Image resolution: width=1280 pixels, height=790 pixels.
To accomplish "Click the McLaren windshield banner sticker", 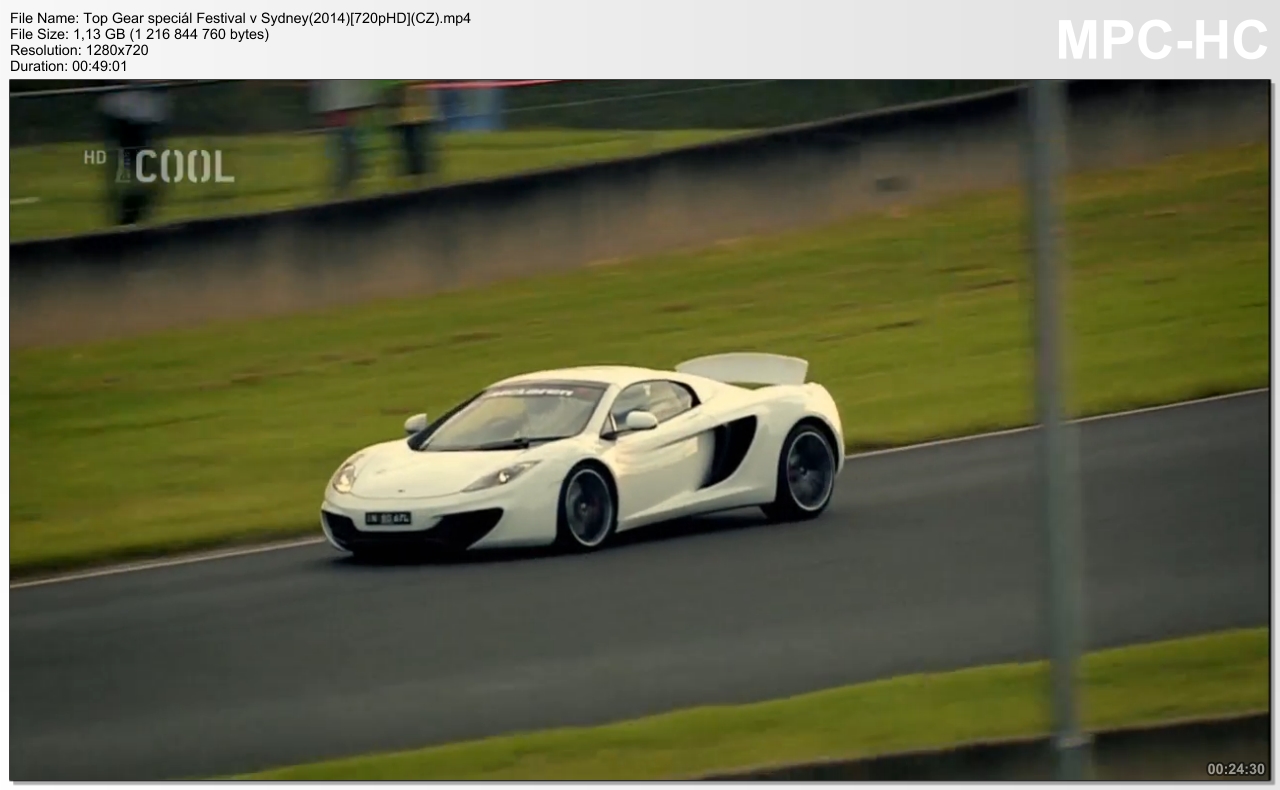I will coord(529,393).
